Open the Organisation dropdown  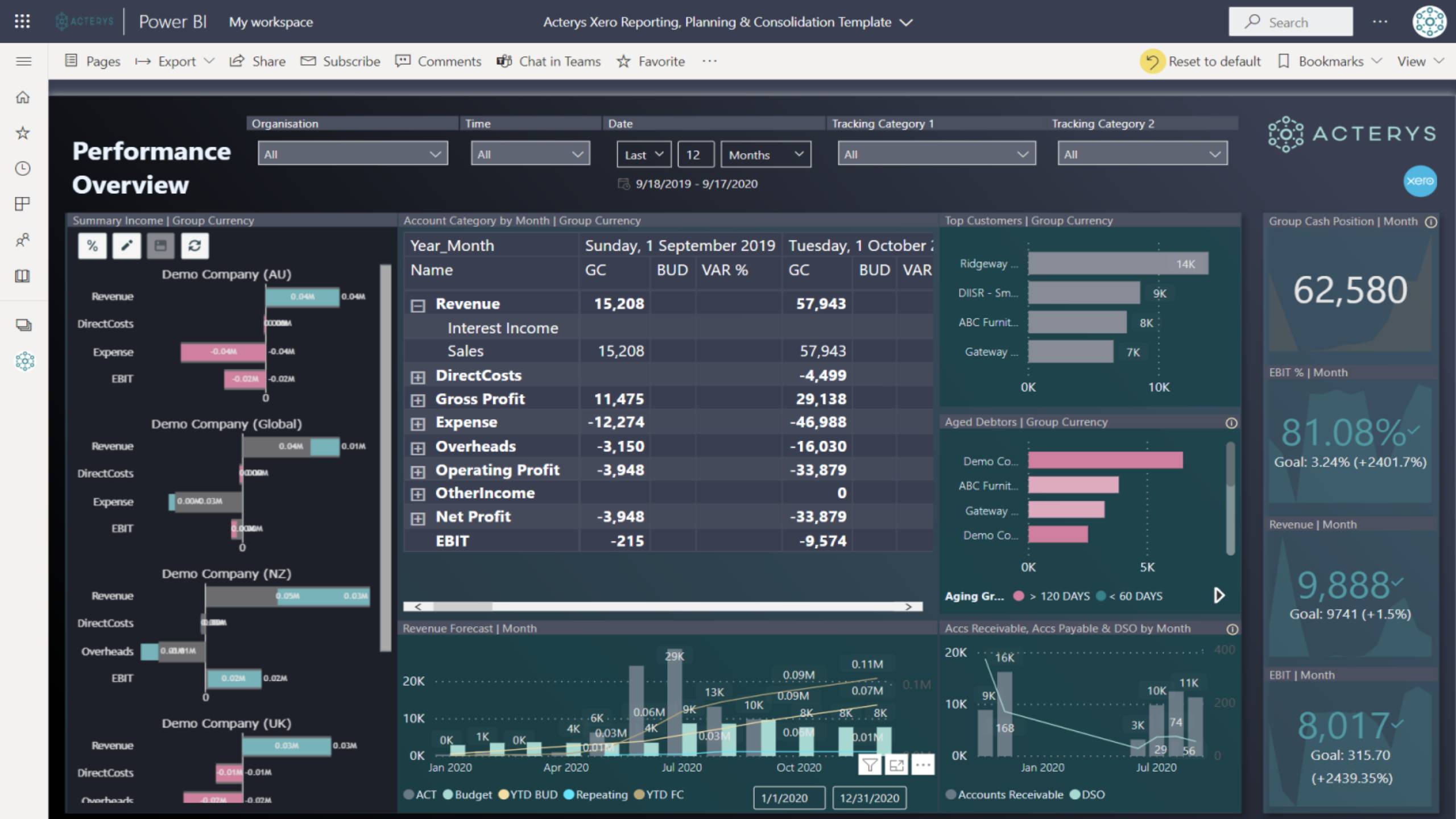point(353,154)
